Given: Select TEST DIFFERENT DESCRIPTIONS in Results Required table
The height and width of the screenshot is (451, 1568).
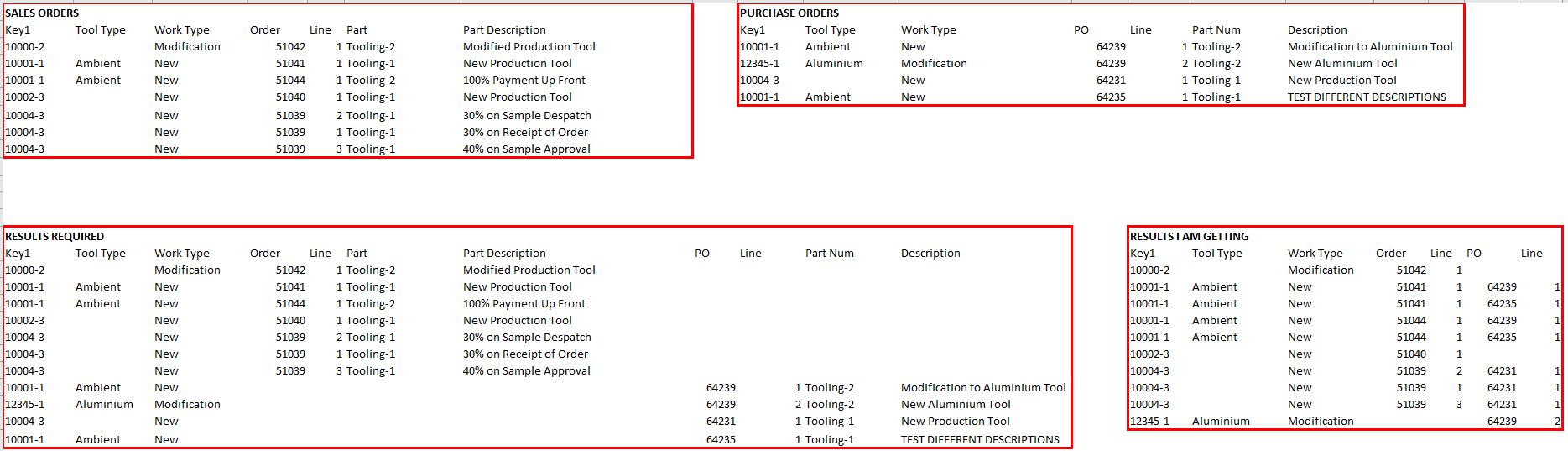Looking at the screenshot, I should (980, 440).
